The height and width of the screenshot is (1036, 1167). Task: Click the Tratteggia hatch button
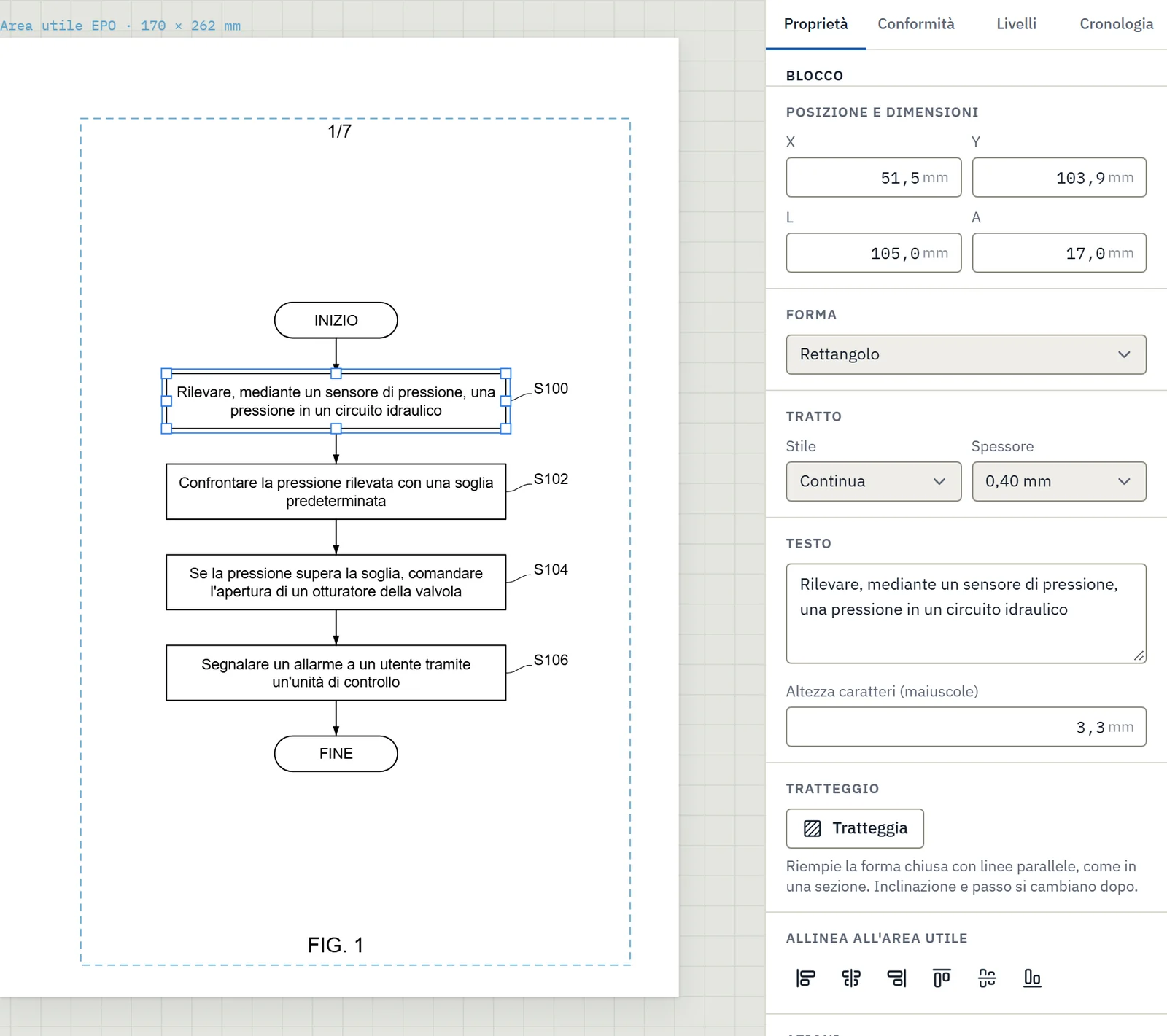(855, 828)
